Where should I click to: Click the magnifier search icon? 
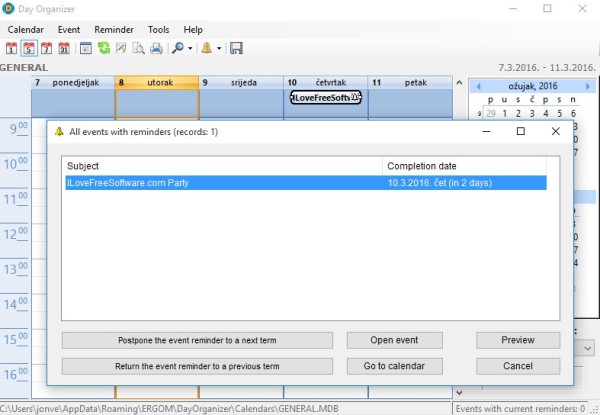pos(178,48)
